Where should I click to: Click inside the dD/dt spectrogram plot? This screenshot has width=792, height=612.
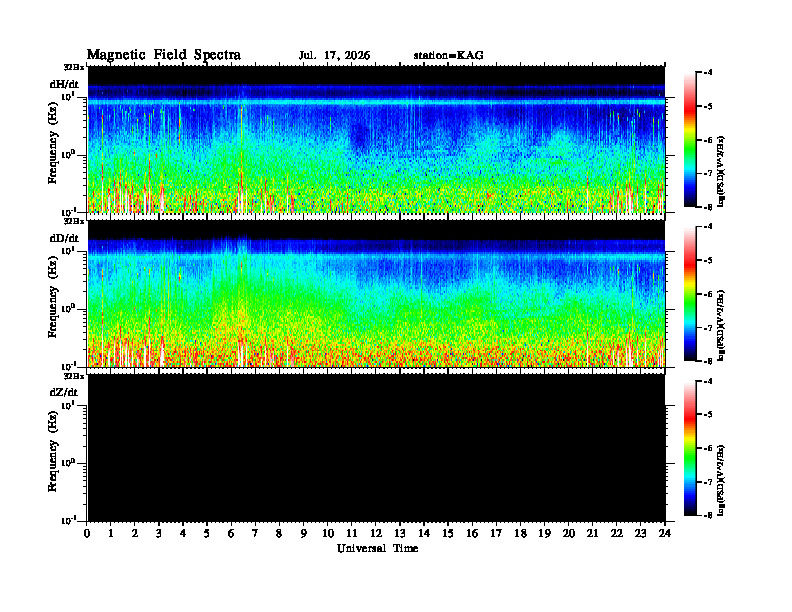pyautogui.click(x=376, y=293)
